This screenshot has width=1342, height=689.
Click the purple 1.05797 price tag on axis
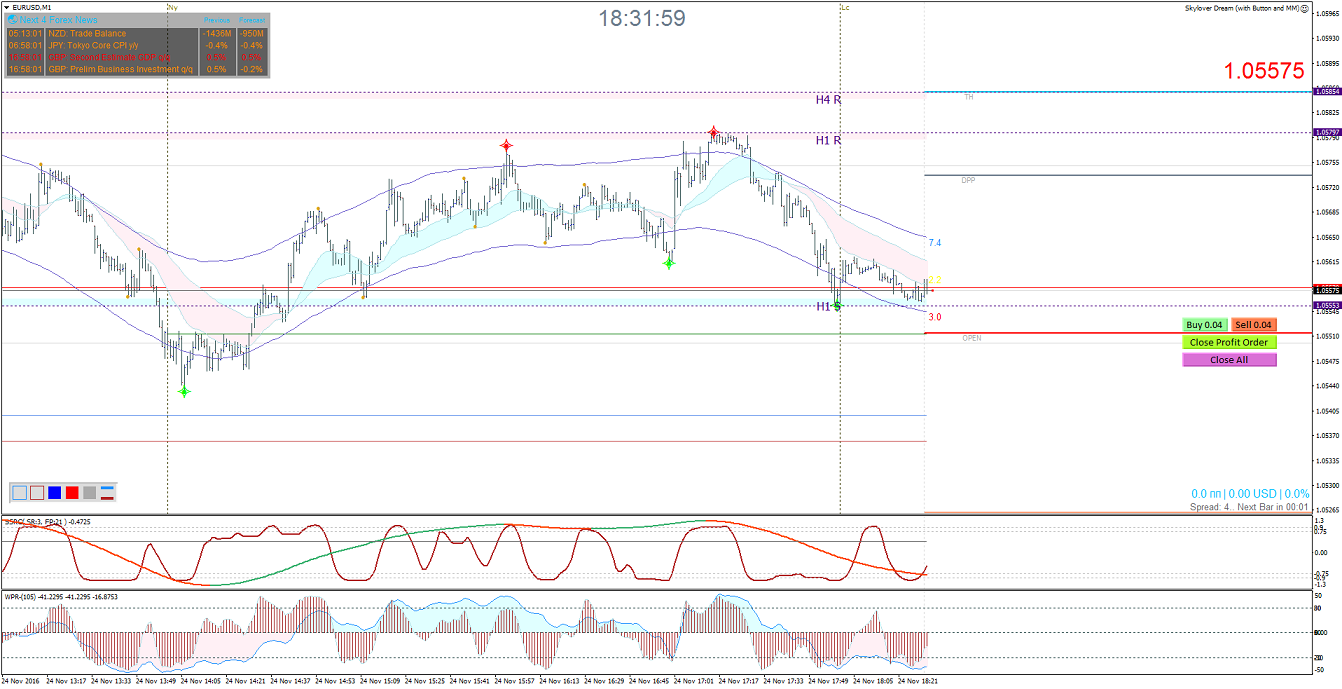pyautogui.click(x=1327, y=132)
